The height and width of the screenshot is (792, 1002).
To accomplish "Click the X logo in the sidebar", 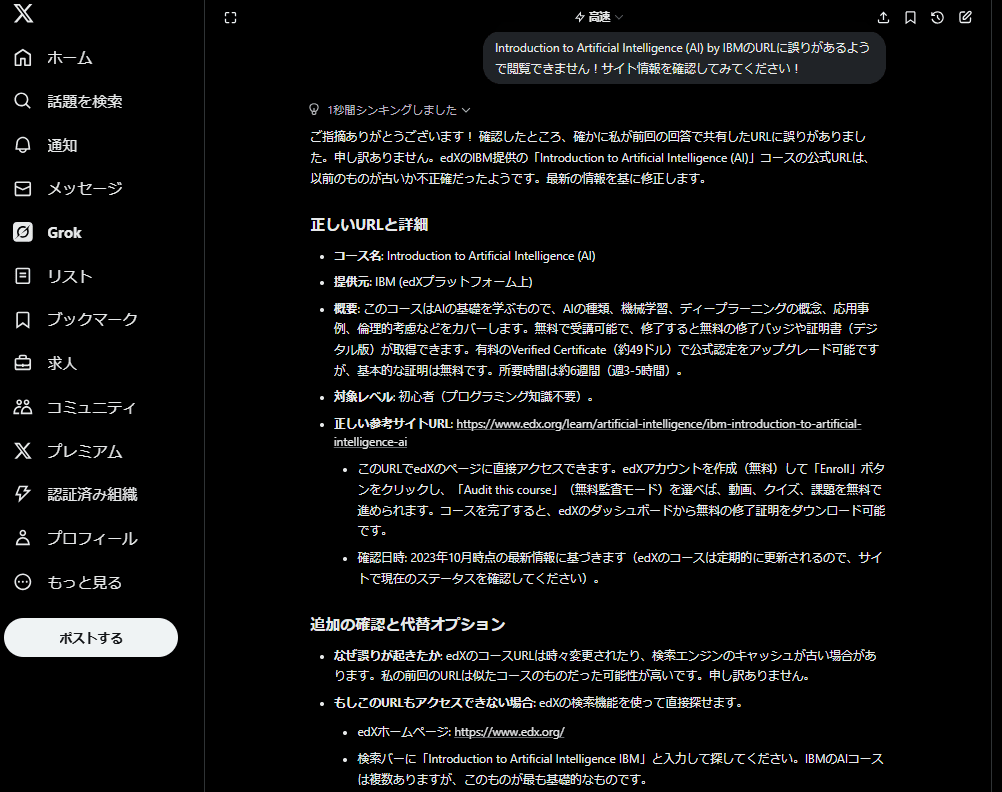I will pos(23,14).
